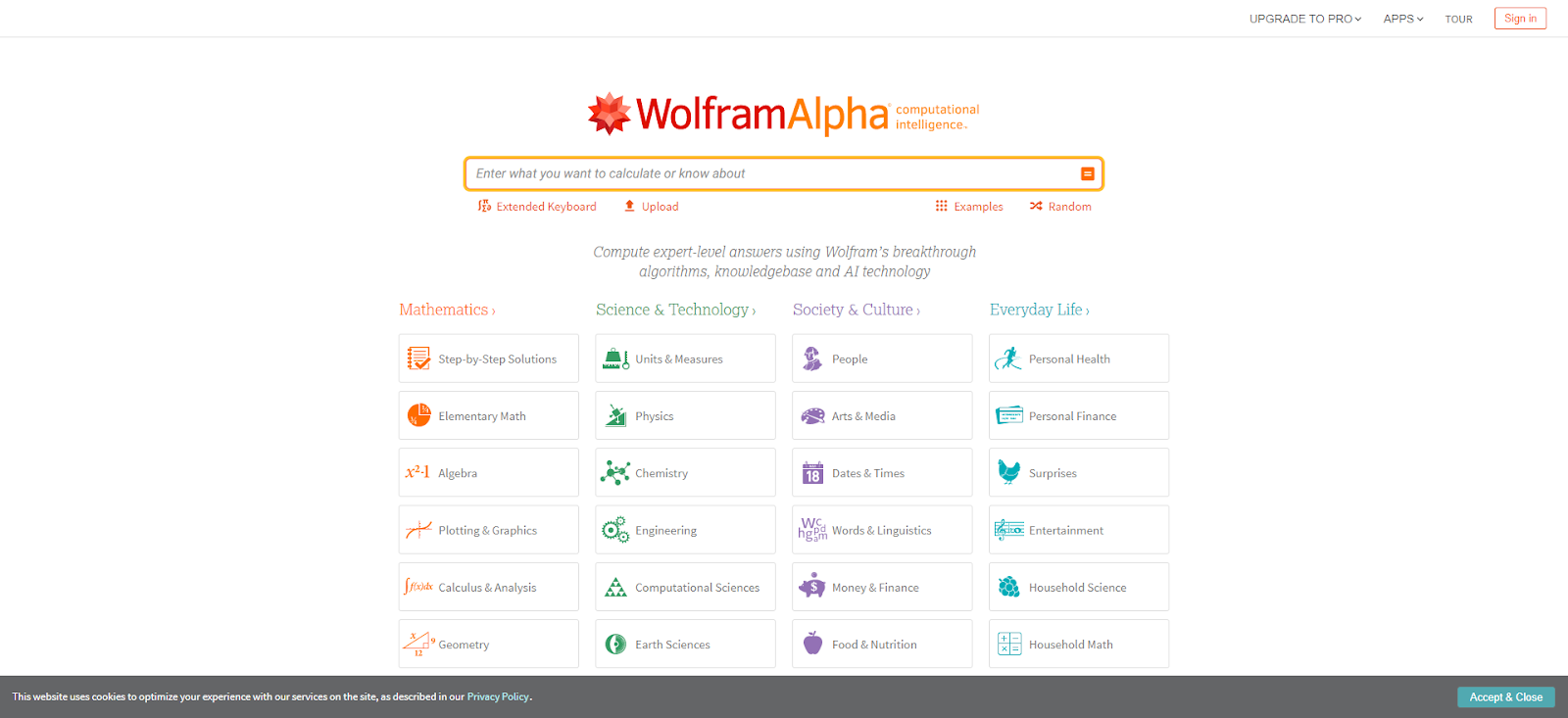The width and height of the screenshot is (1568, 718).
Task: Click the Step-by-Step Solutions checklist icon
Action: 419,359
